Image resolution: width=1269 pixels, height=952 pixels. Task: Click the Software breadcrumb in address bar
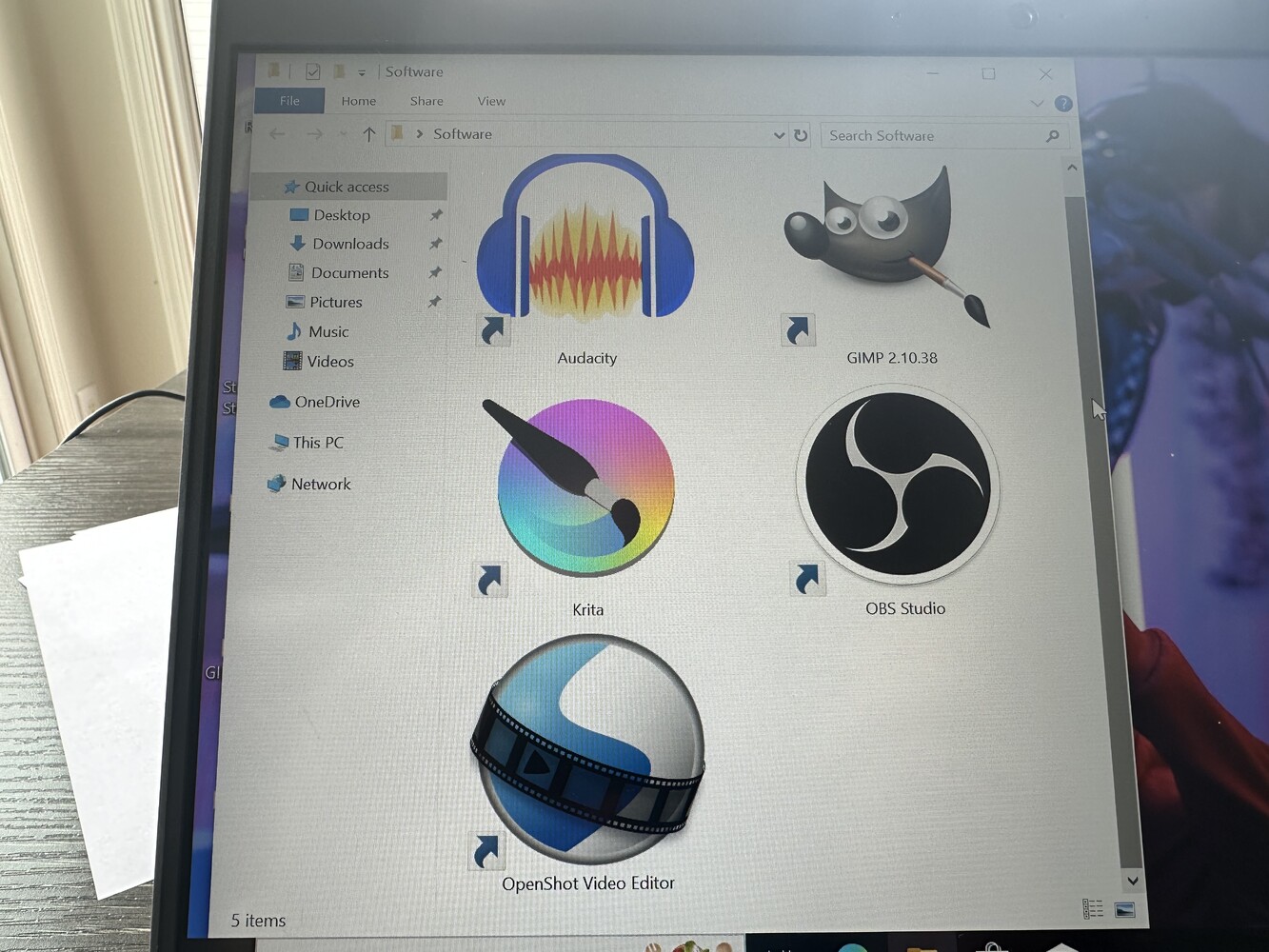(463, 134)
